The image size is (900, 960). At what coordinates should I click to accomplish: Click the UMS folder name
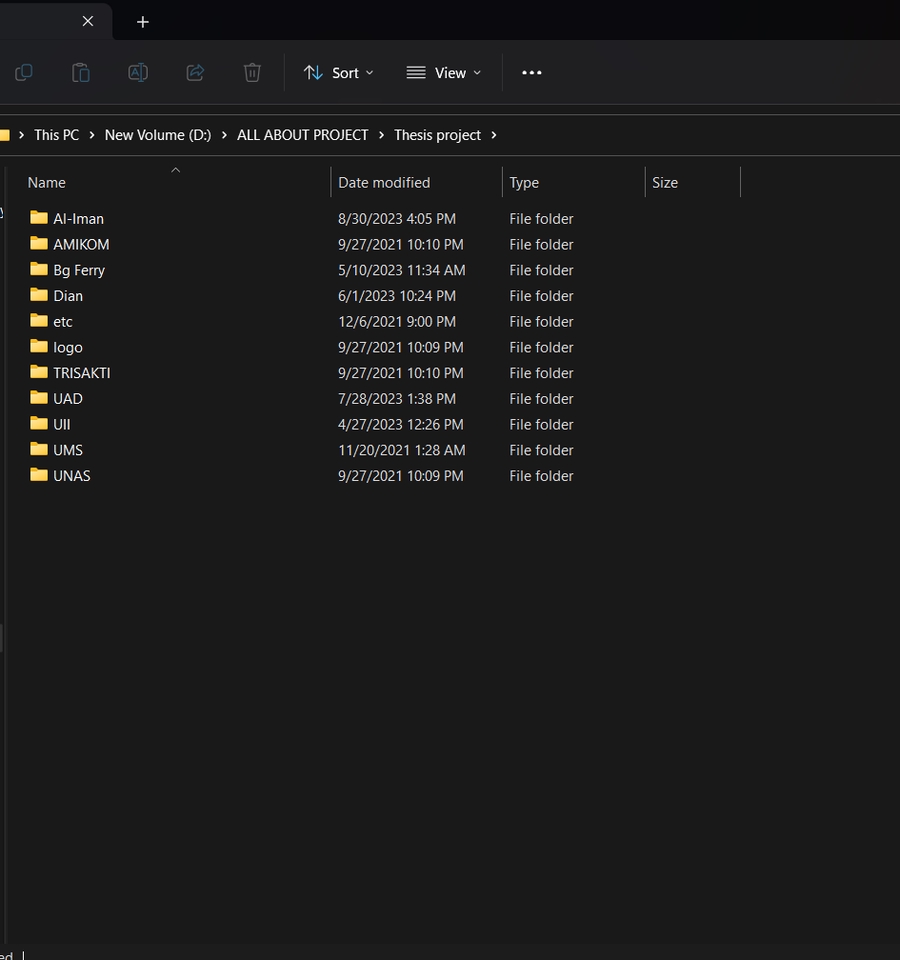[68, 450]
